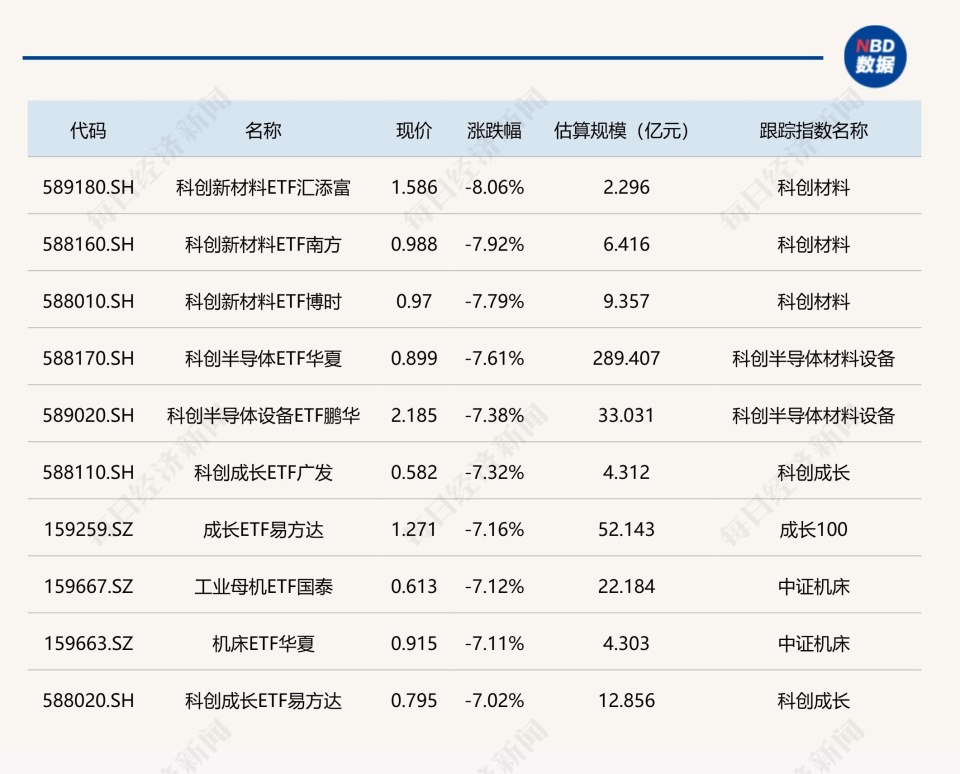The height and width of the screenshot is (774, 960).
Task: Click the change value -7.92%
Action: pyautogui.click(x=494, y=244)
